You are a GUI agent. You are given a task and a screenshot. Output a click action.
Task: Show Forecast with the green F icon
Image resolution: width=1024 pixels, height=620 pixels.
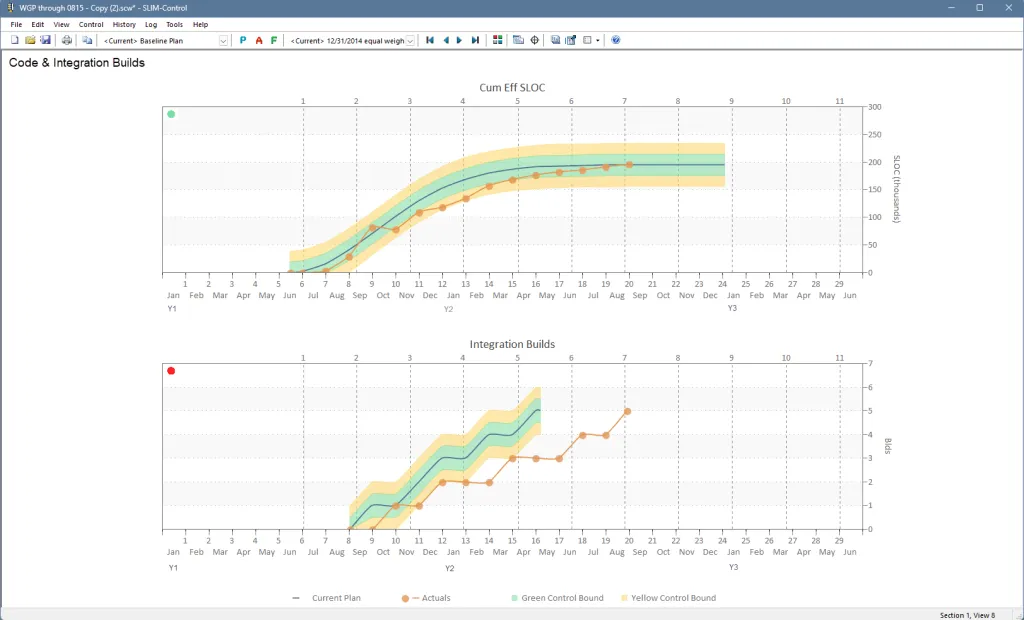[x=274, y=41]
